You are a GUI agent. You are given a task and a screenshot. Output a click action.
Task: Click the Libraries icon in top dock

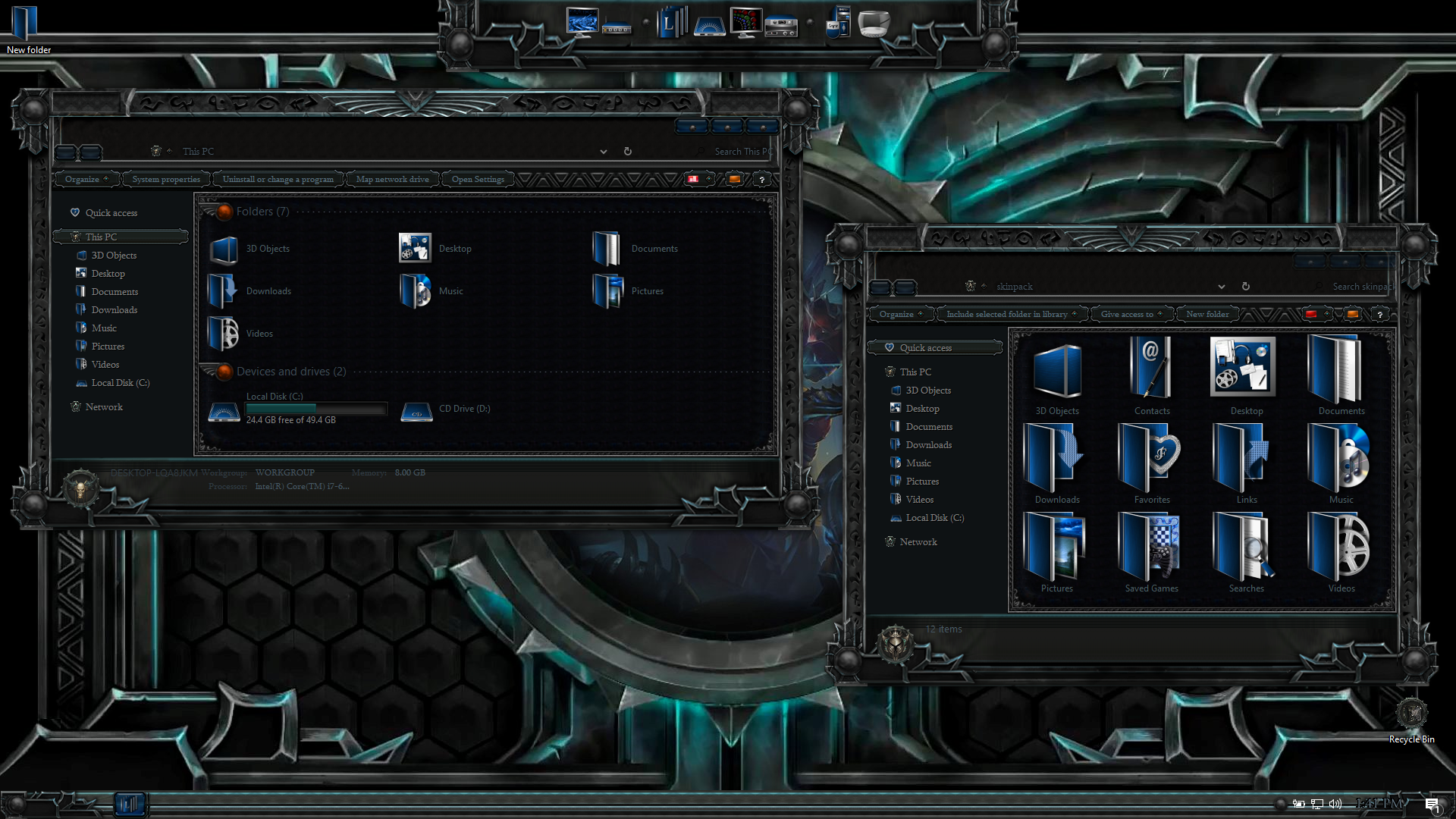pos(672,23)
